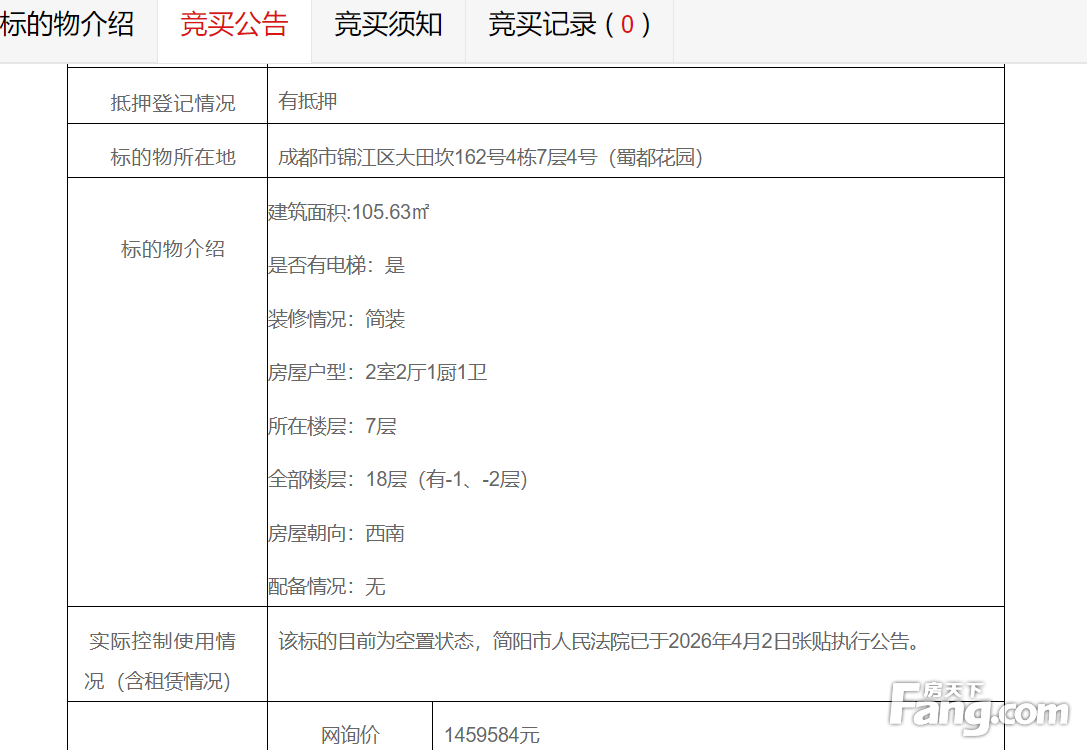This screenshot has width=1087, height=750.
Task: Click the 成都市锦江区大田坎 address text
Action: tap(491, 157)
